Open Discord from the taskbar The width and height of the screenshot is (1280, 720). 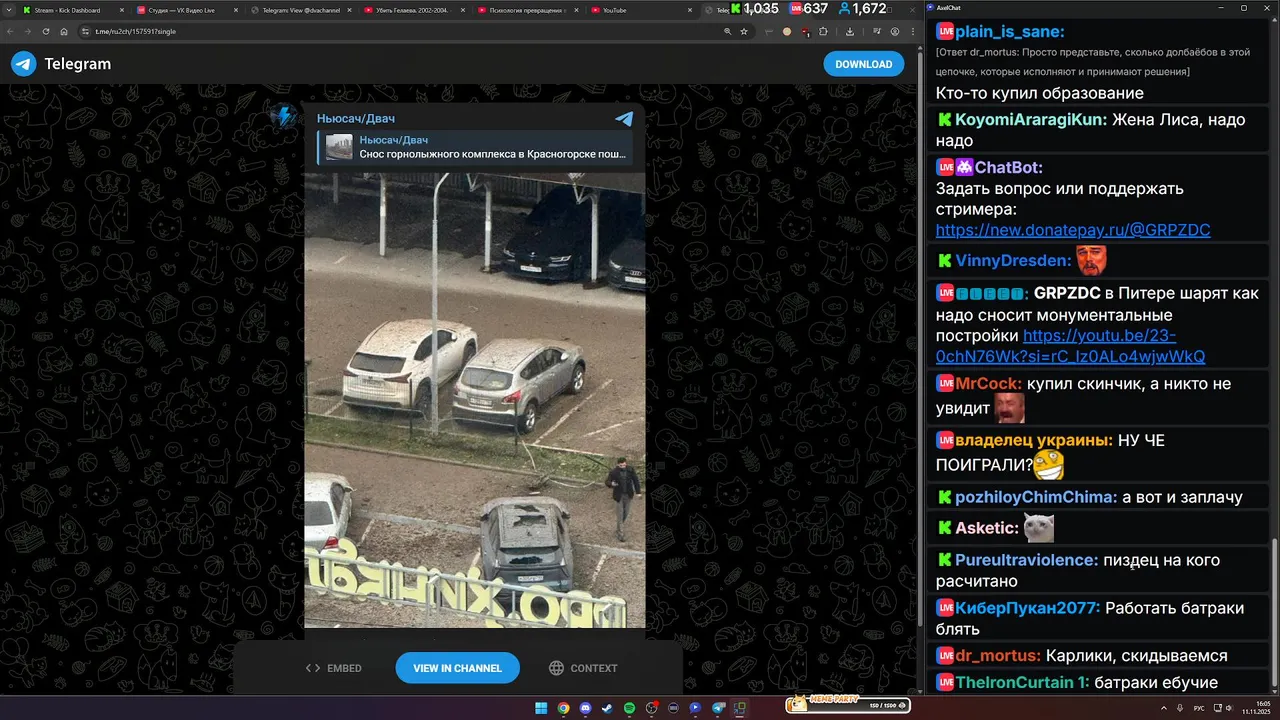point(585,708)
